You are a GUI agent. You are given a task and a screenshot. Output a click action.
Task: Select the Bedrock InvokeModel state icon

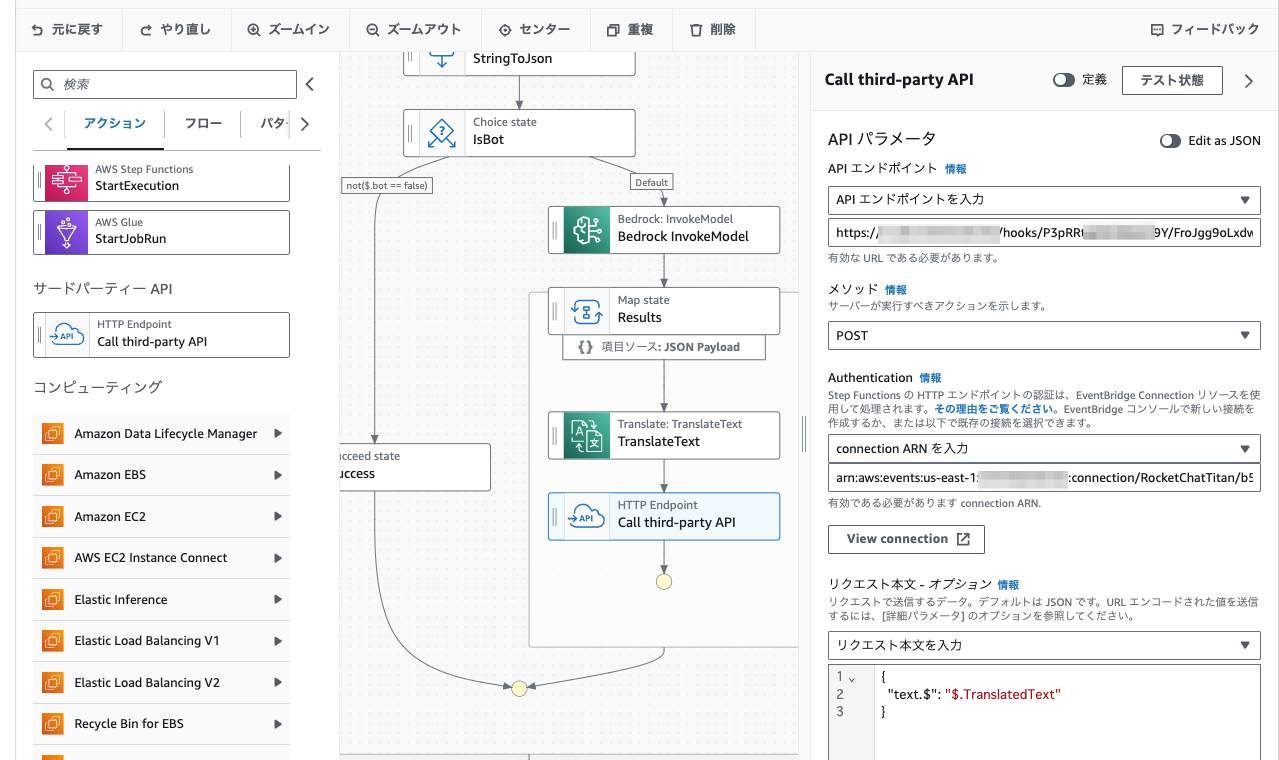point(587,230)
